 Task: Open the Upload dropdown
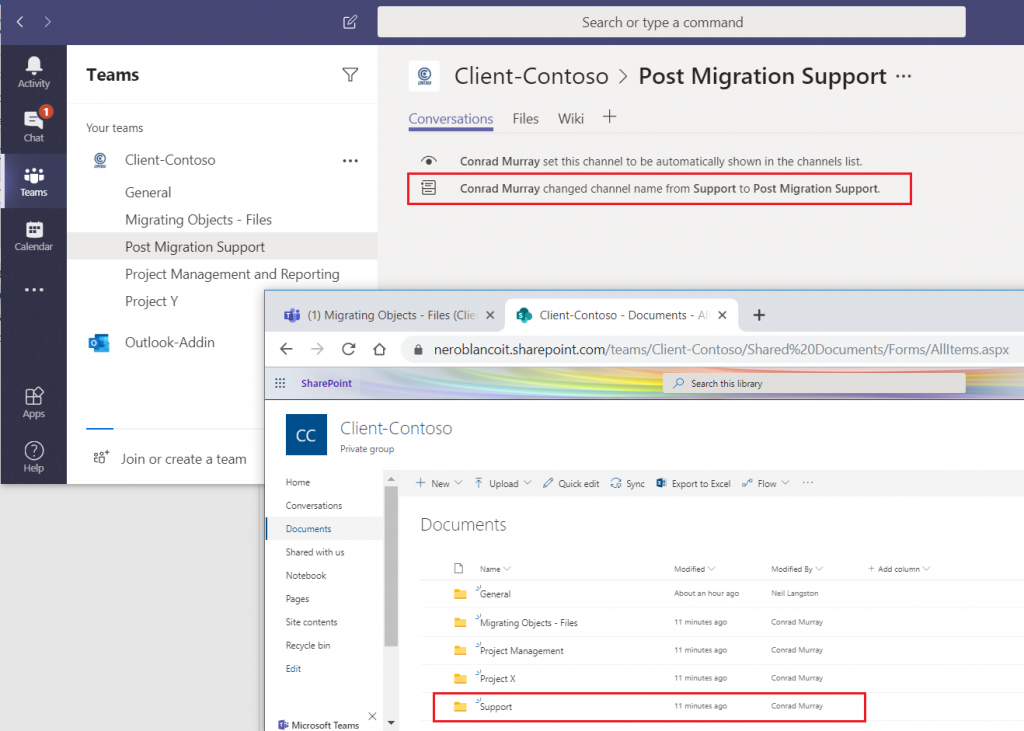tap(502, 483)
